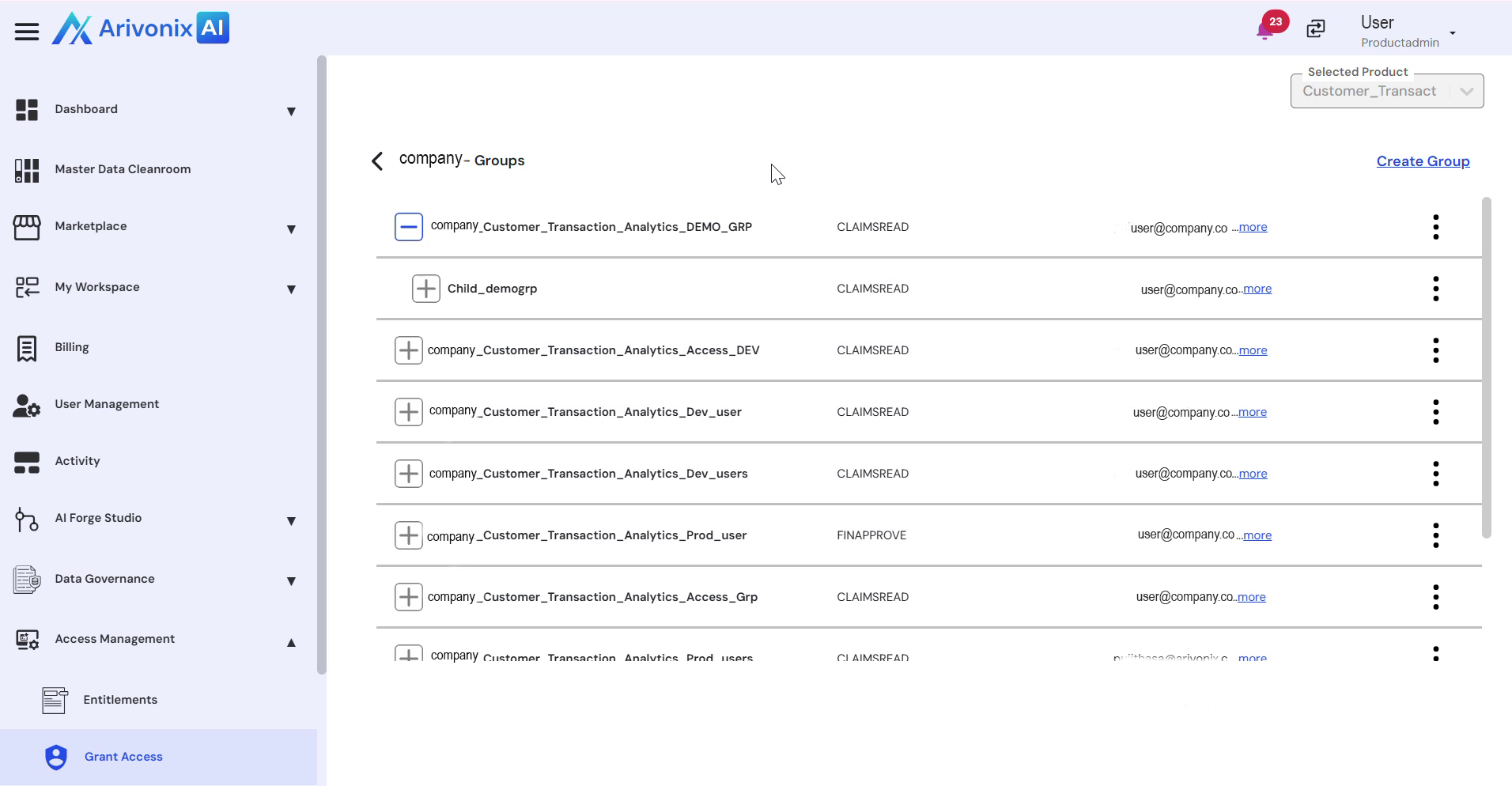This screenshot has width=1512, height=786.
Task: Open the hamburger navigation menu
Action: coord(27,32)
